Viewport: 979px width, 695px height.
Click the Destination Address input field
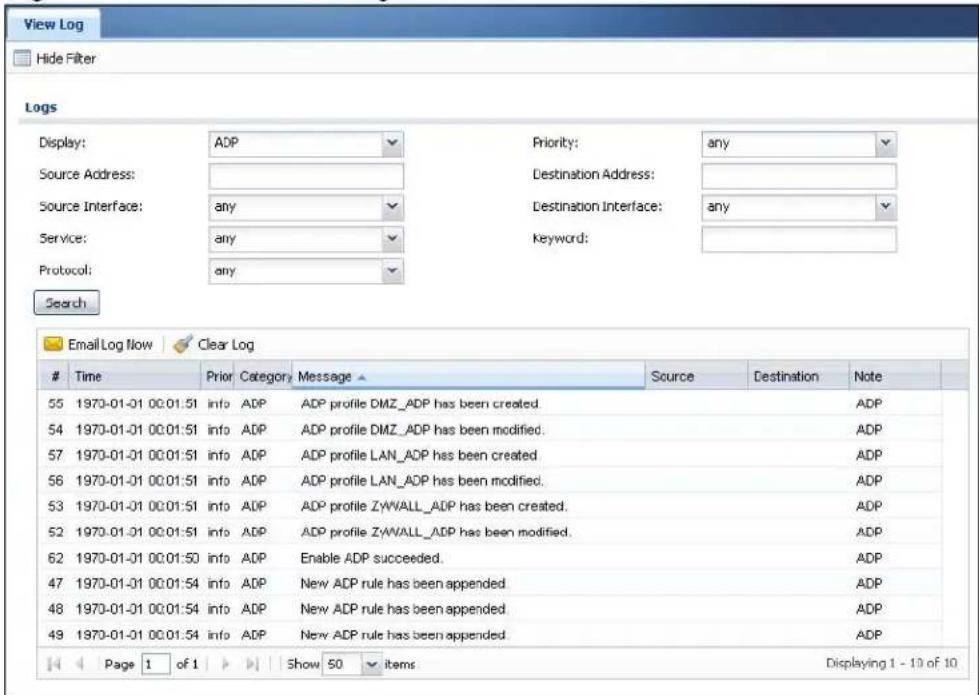tap(799, 175)
